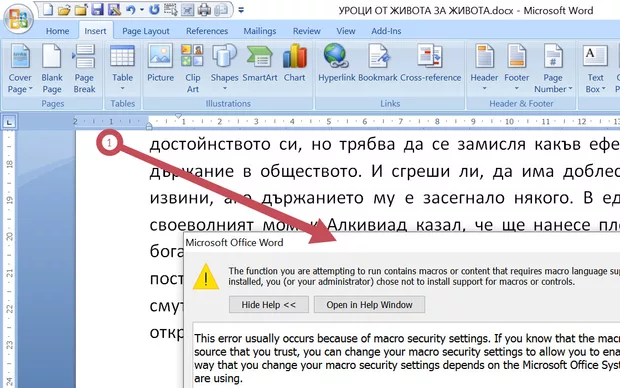Create a new blank document from Quick Access
This screenshot has width=620, height=388.
pos(48,9)
